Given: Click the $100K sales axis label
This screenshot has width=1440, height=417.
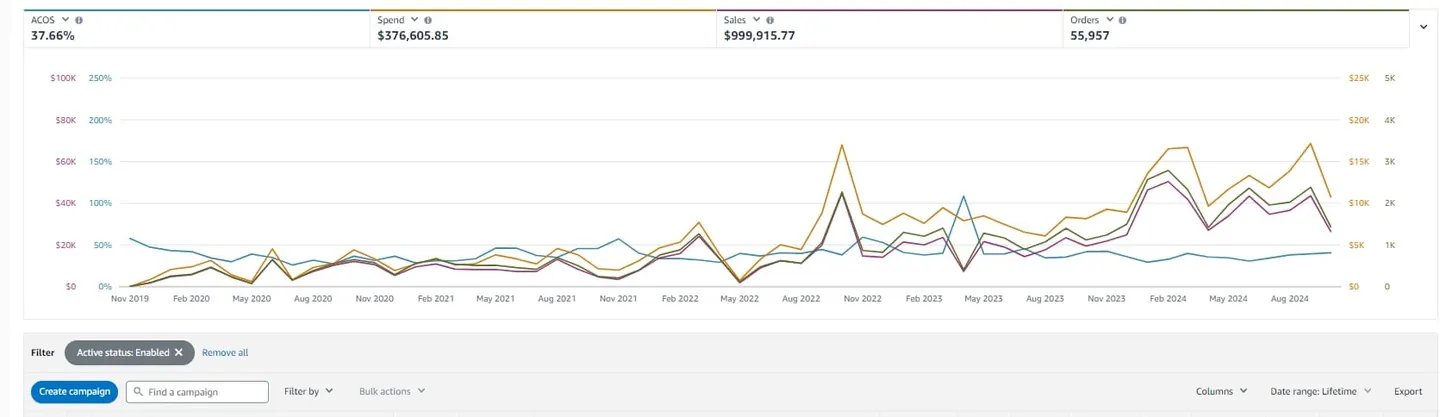Looking at the screenshot, I should 62,78.
